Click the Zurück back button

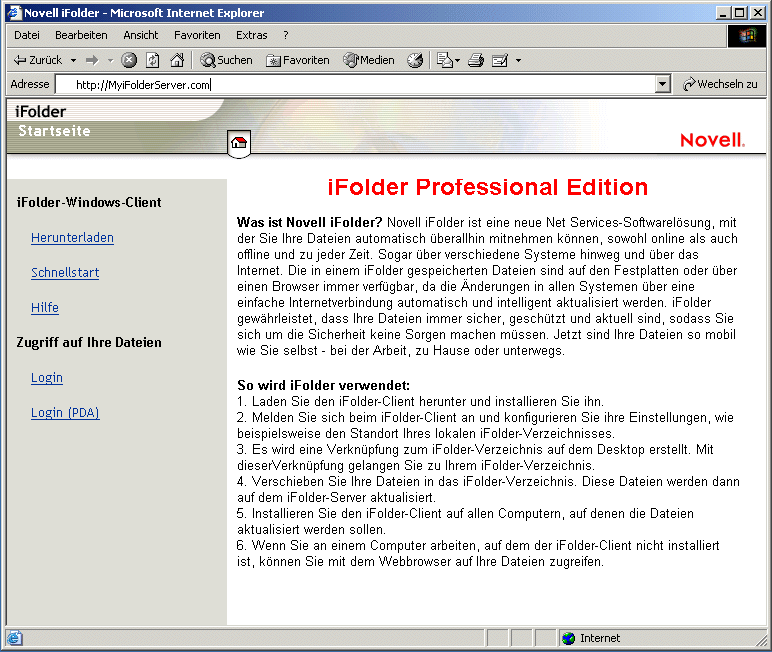(38, 60)
